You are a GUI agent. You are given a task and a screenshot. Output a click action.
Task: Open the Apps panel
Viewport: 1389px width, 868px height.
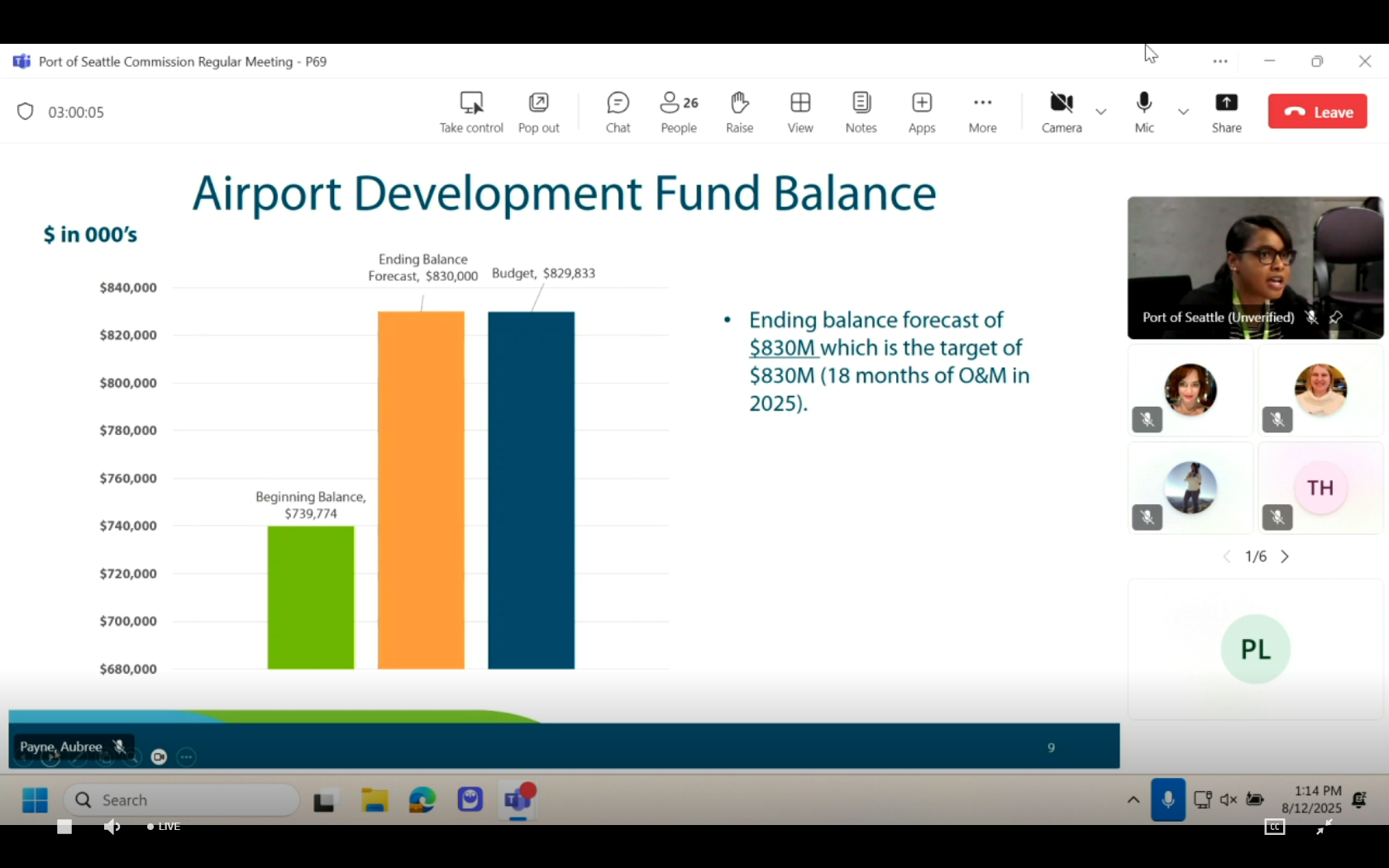point(922,112)
